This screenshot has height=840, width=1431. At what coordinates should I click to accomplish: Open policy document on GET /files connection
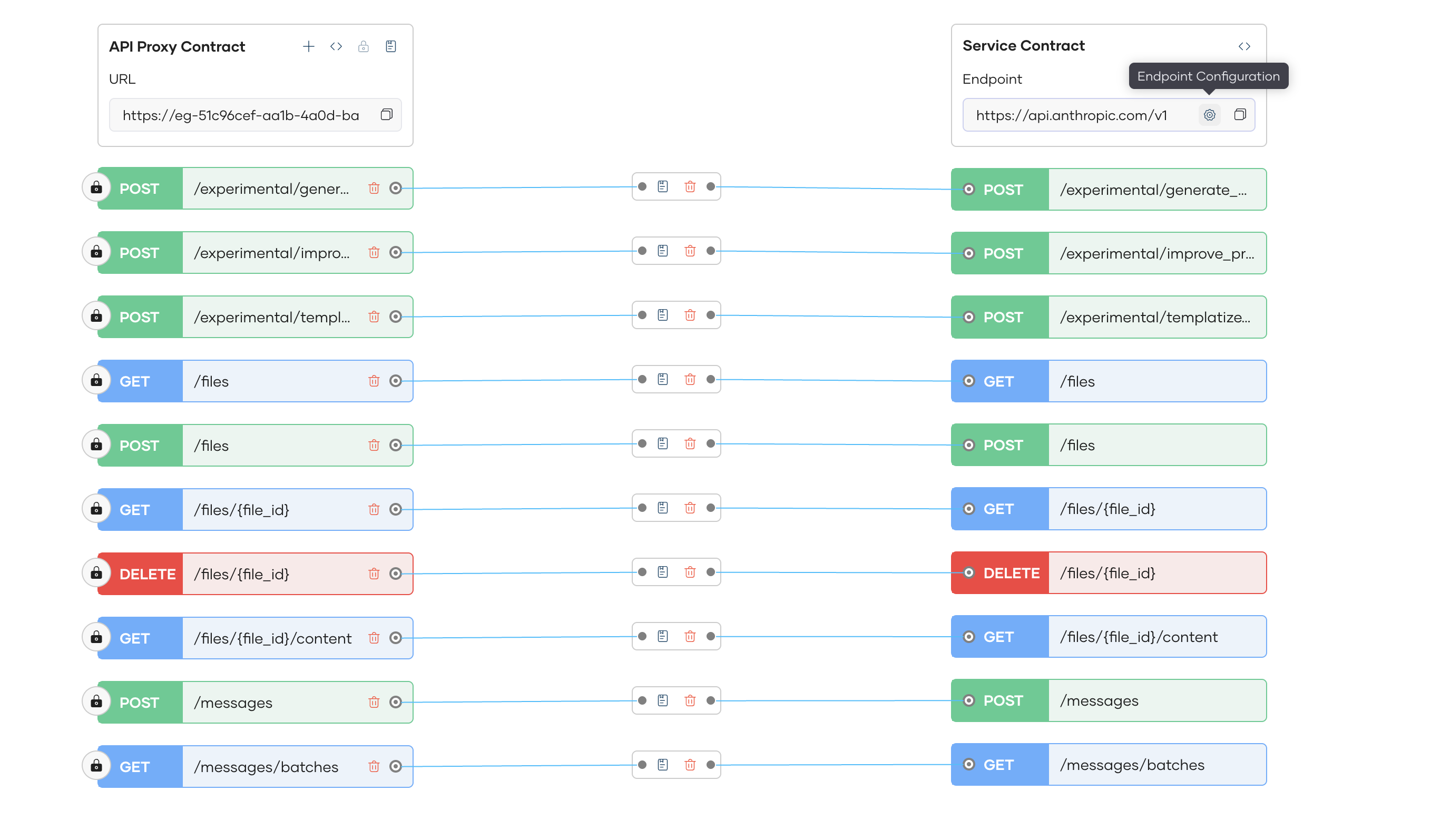663,379
